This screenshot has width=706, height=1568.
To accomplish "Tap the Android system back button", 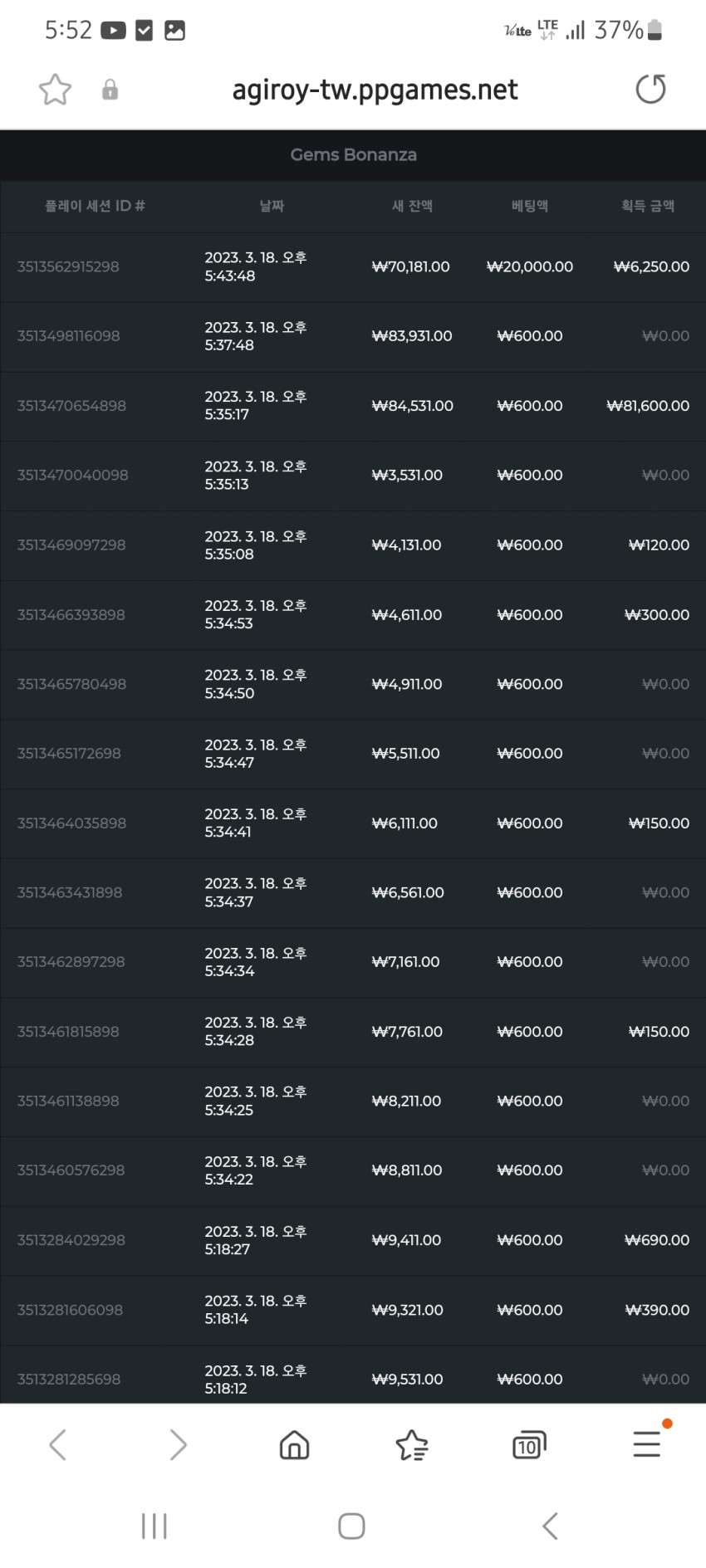I will [x=549, y=1526].
